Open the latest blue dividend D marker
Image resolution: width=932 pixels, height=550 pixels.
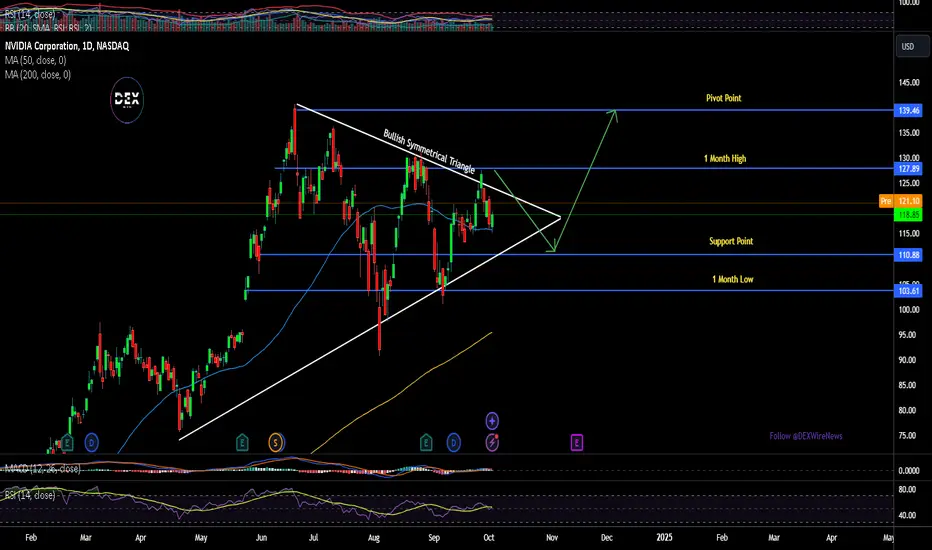(x=454, y=442)
